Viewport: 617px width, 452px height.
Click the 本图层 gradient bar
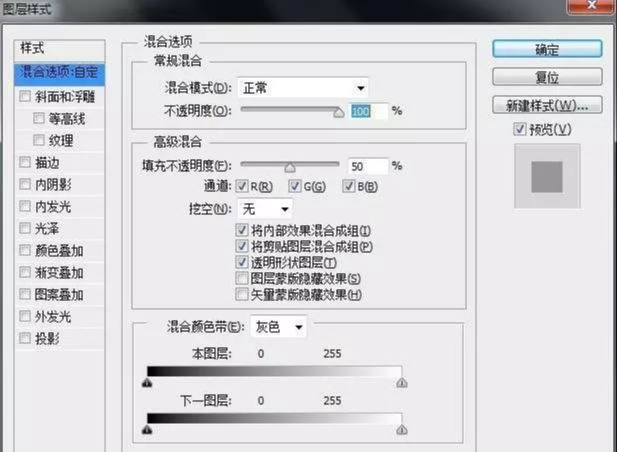click(x=274, y=371)
